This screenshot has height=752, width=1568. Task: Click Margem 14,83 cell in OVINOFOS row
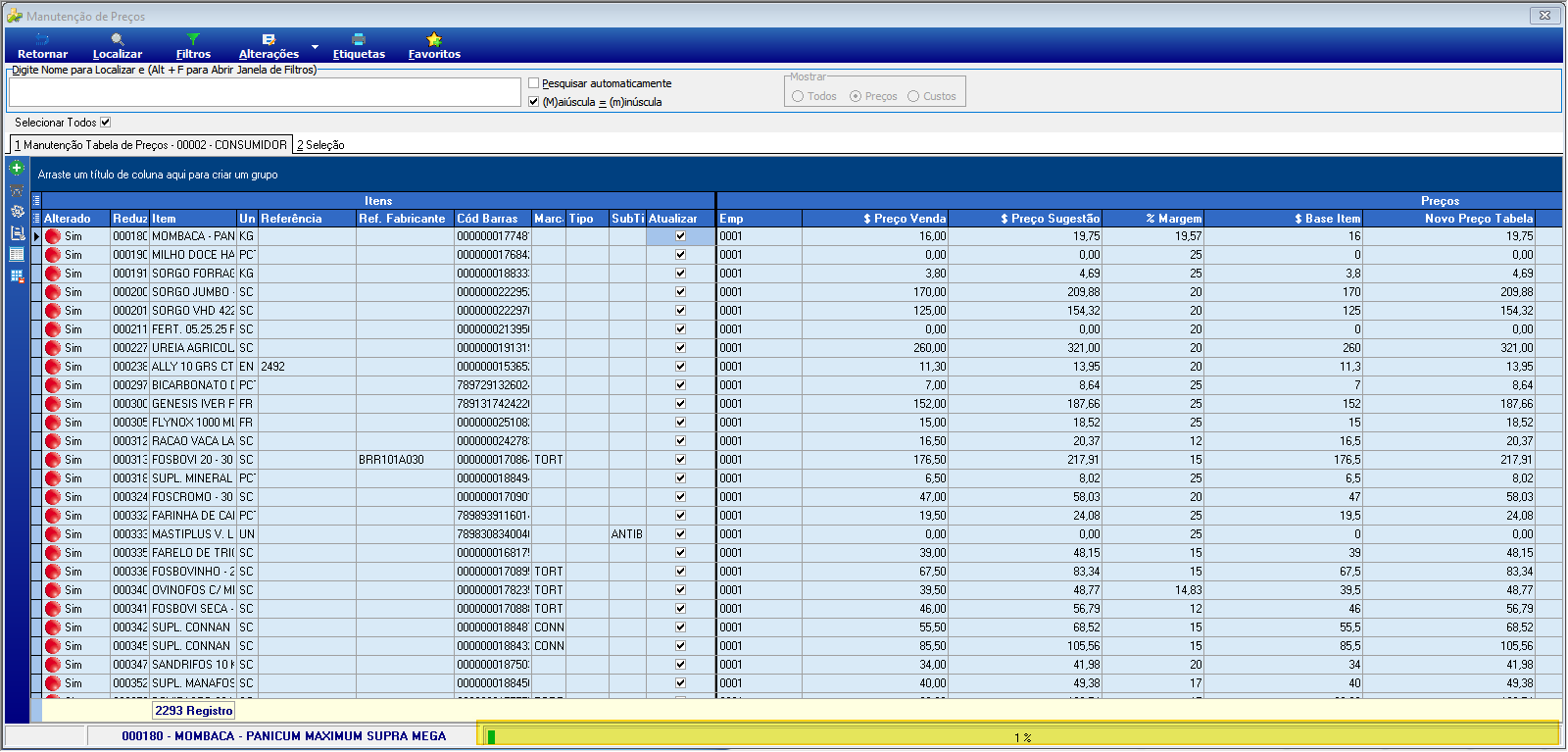click(1152, 590)
